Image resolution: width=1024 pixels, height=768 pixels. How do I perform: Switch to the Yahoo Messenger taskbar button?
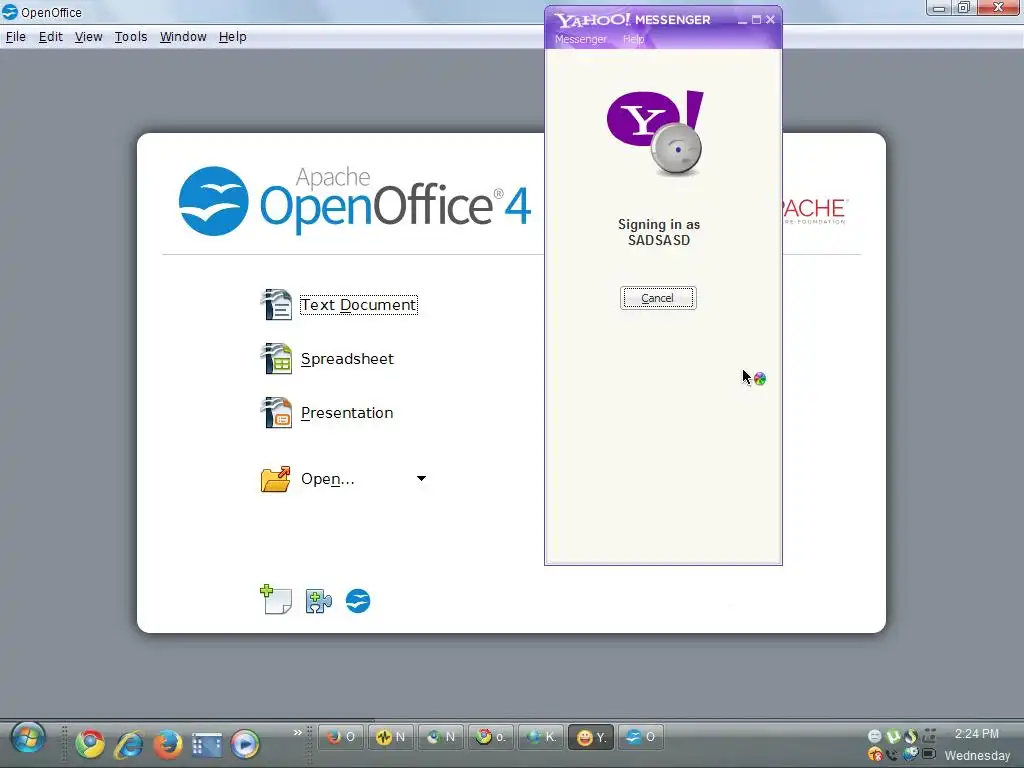591,737
